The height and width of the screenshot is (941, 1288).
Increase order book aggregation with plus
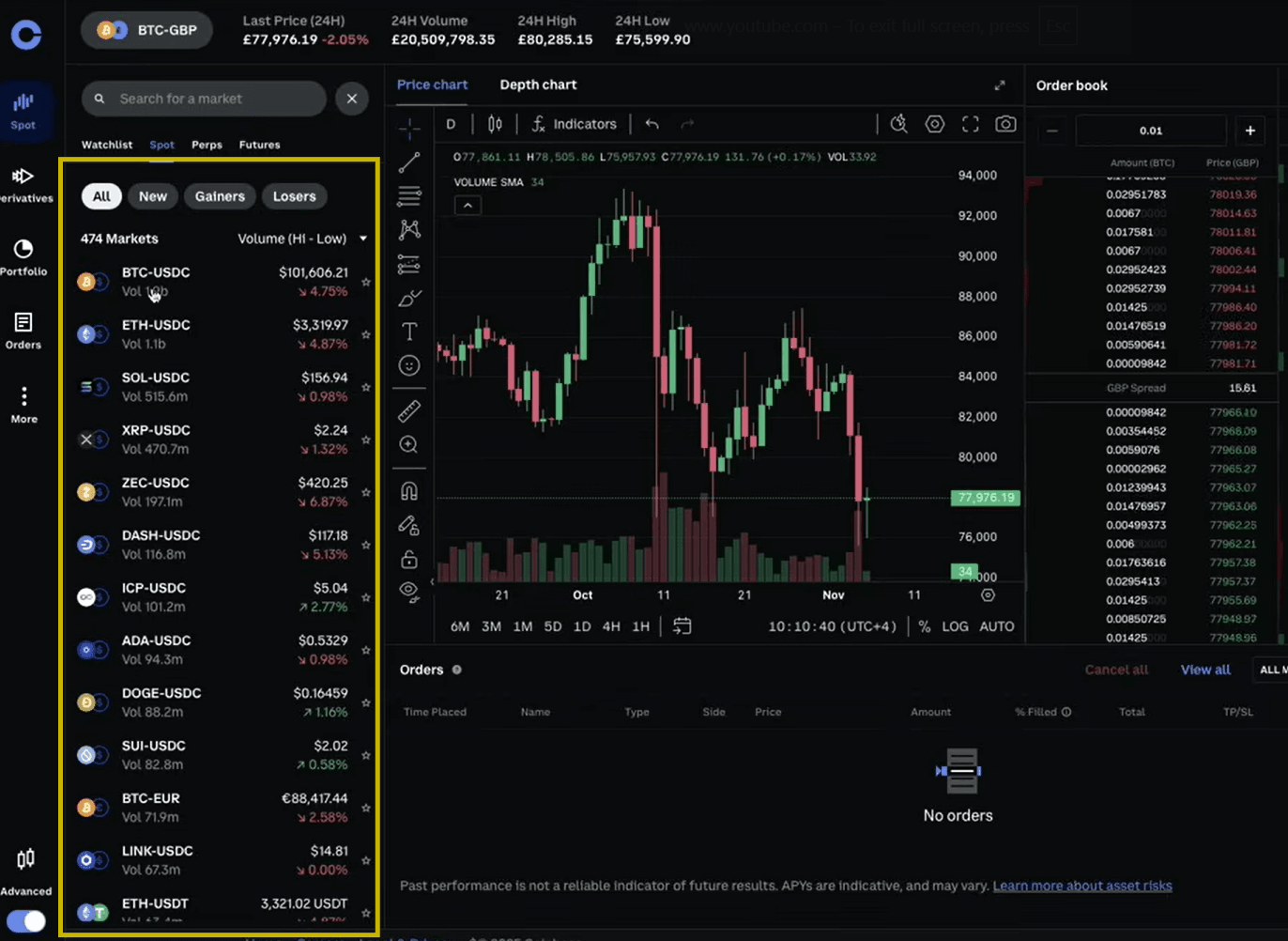1250,131
